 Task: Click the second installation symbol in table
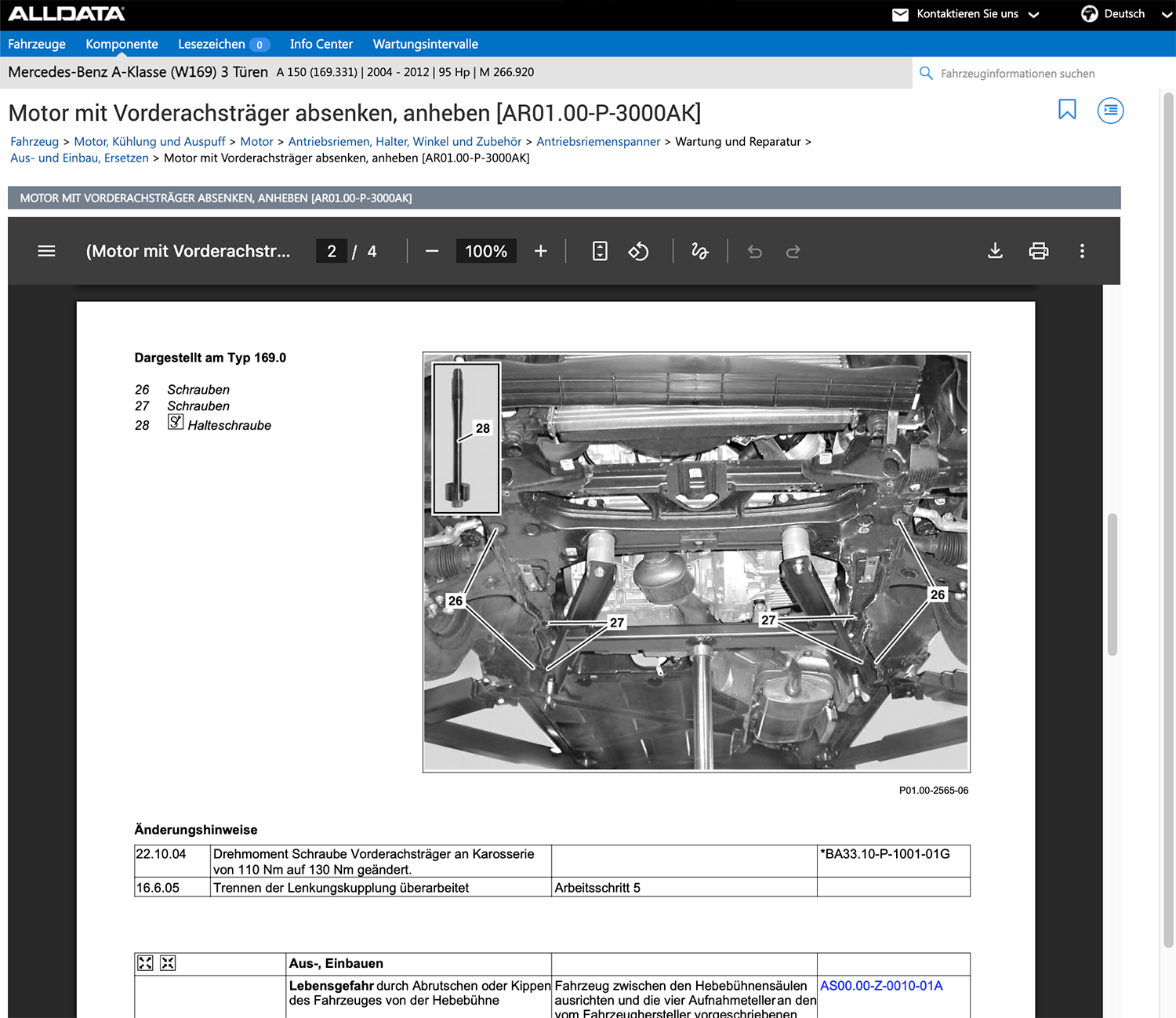click(168, 963)
